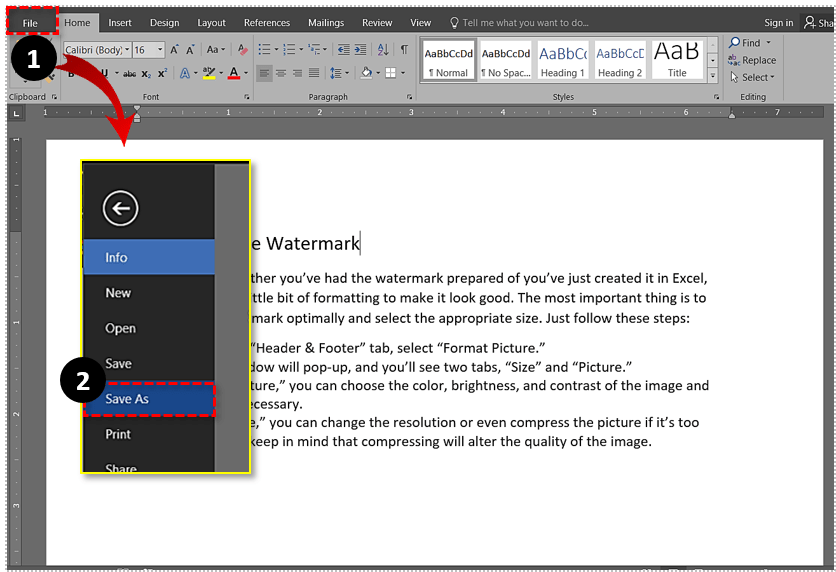Switch to the Insert ribbon tab
The width and height of the screenshot is (836, 572).
(120, 23)
